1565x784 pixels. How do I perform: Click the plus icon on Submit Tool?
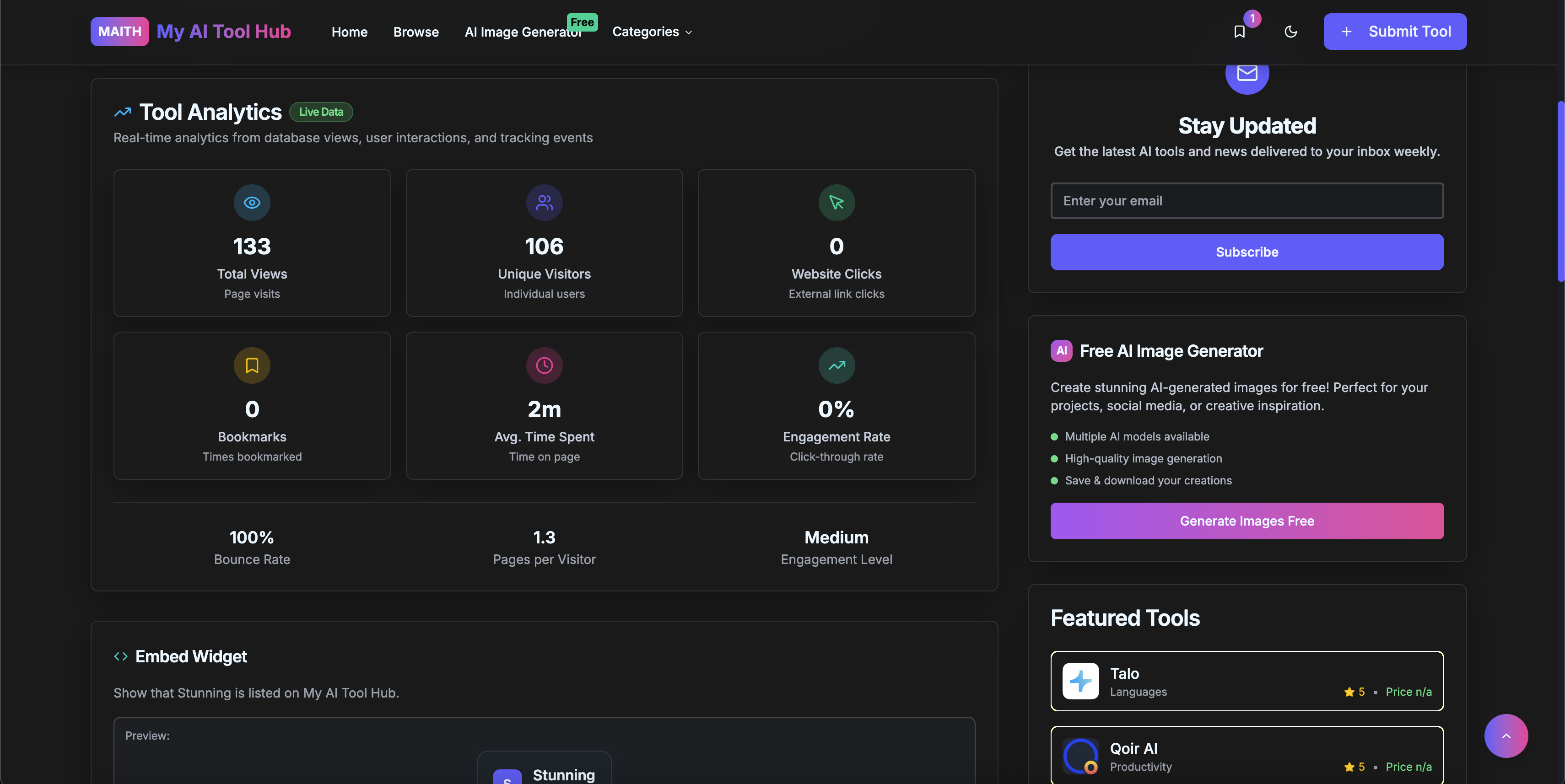click(1346, 32)
